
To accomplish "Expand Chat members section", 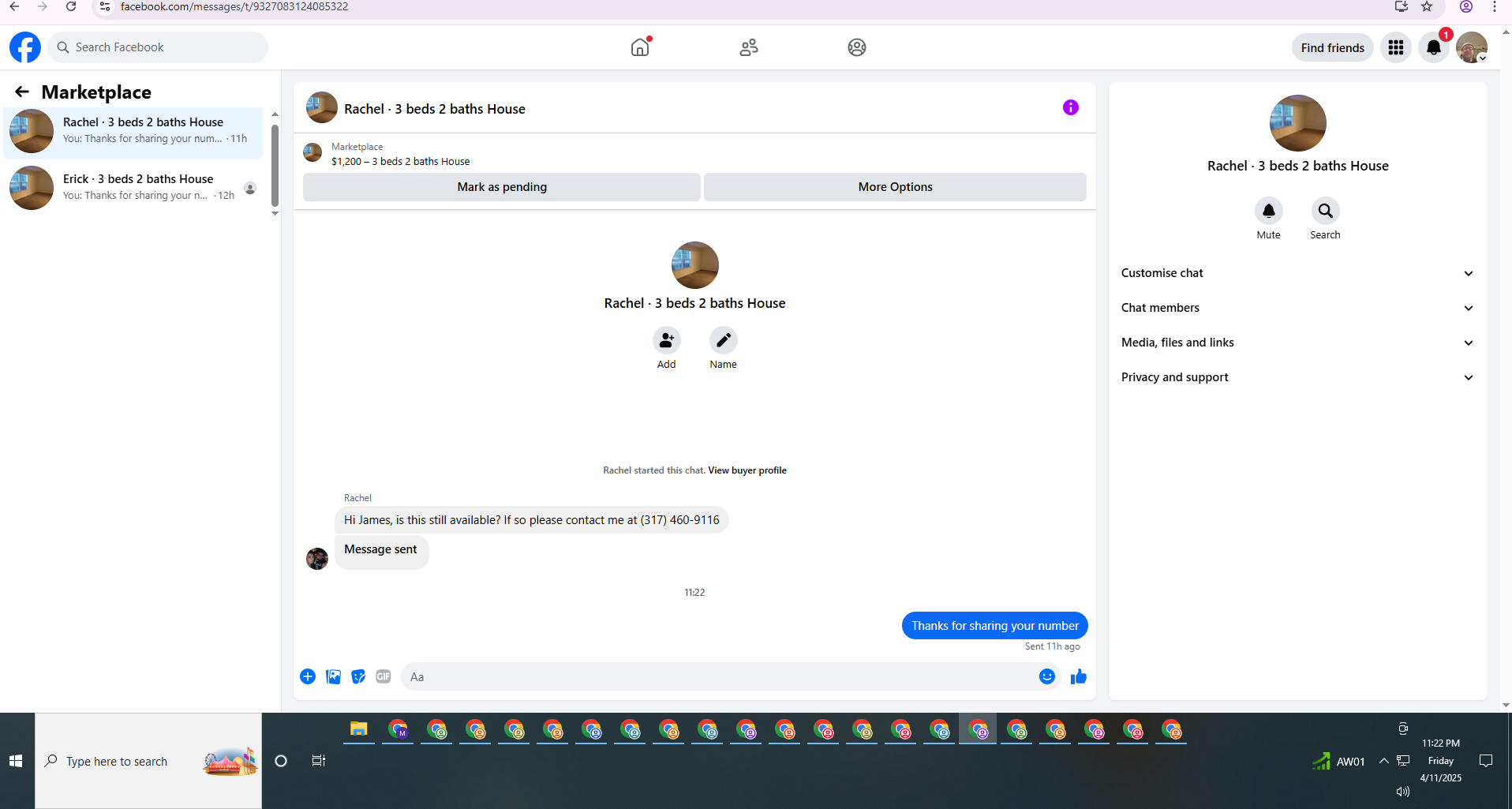I will coord(1298,308).
